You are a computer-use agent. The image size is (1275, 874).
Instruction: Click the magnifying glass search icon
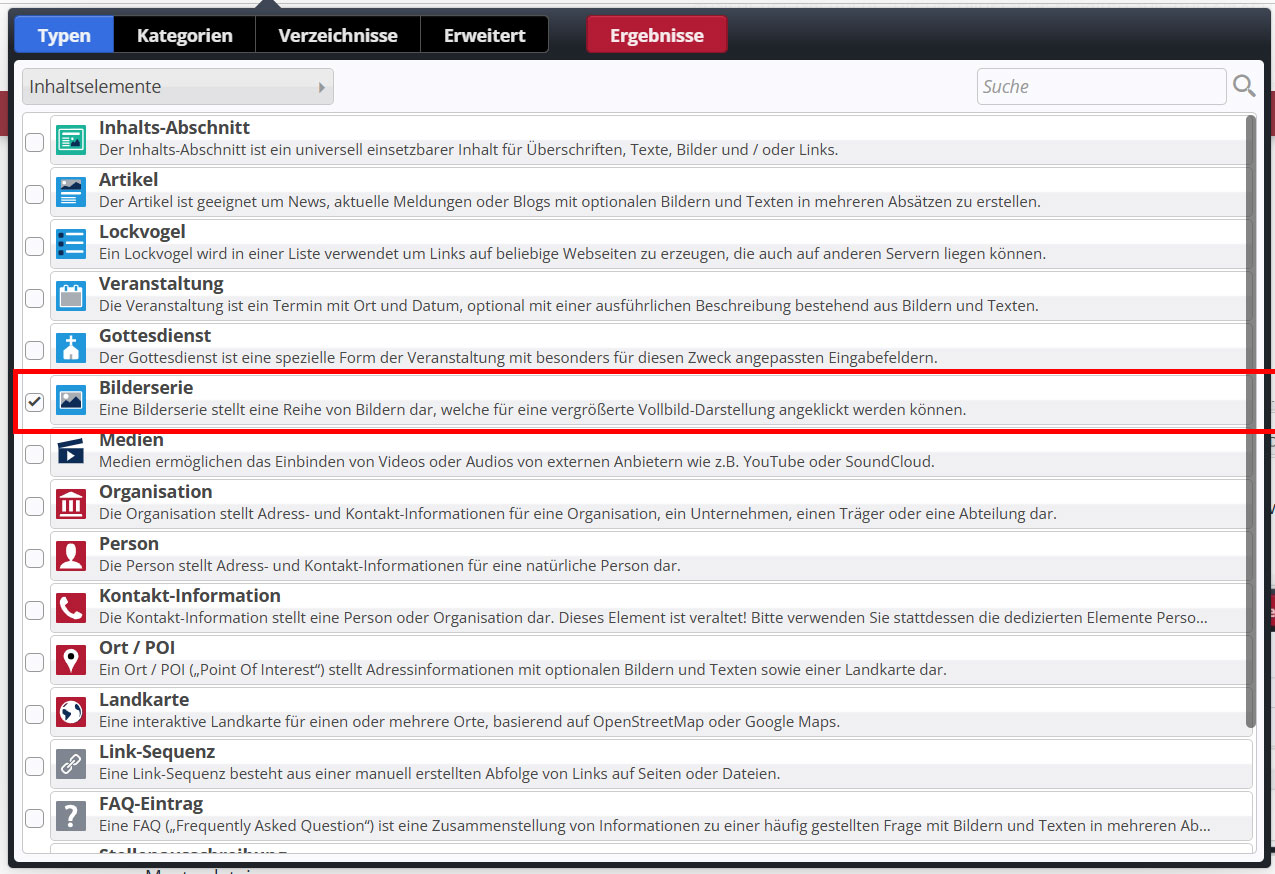(x=1244, y=86)
